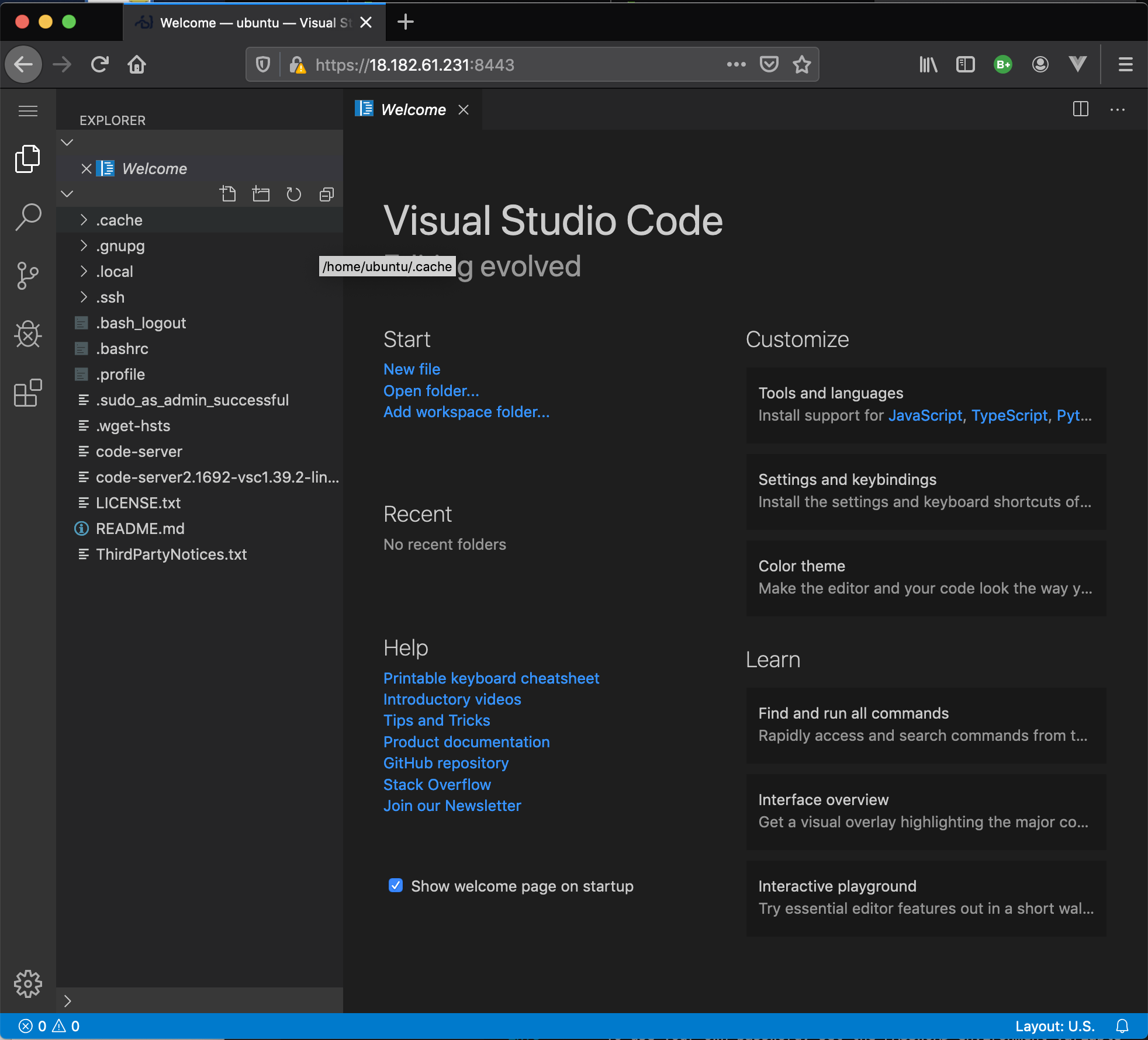Open the Interactive playground card
This screenshot has width=1148, height=1040.
coord(926,898)
